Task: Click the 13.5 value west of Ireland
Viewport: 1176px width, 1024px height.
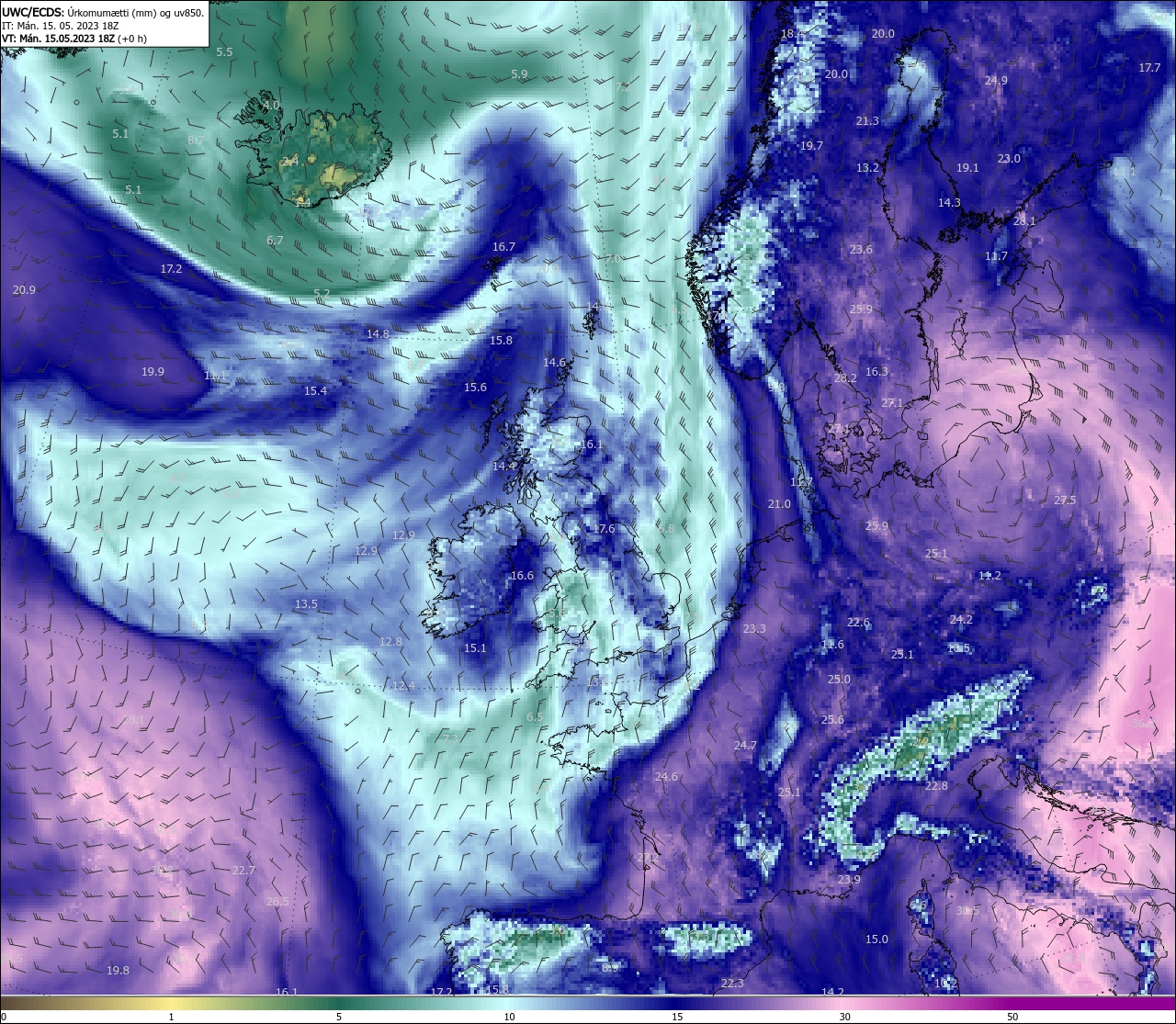Action: (x=306, y=604)
